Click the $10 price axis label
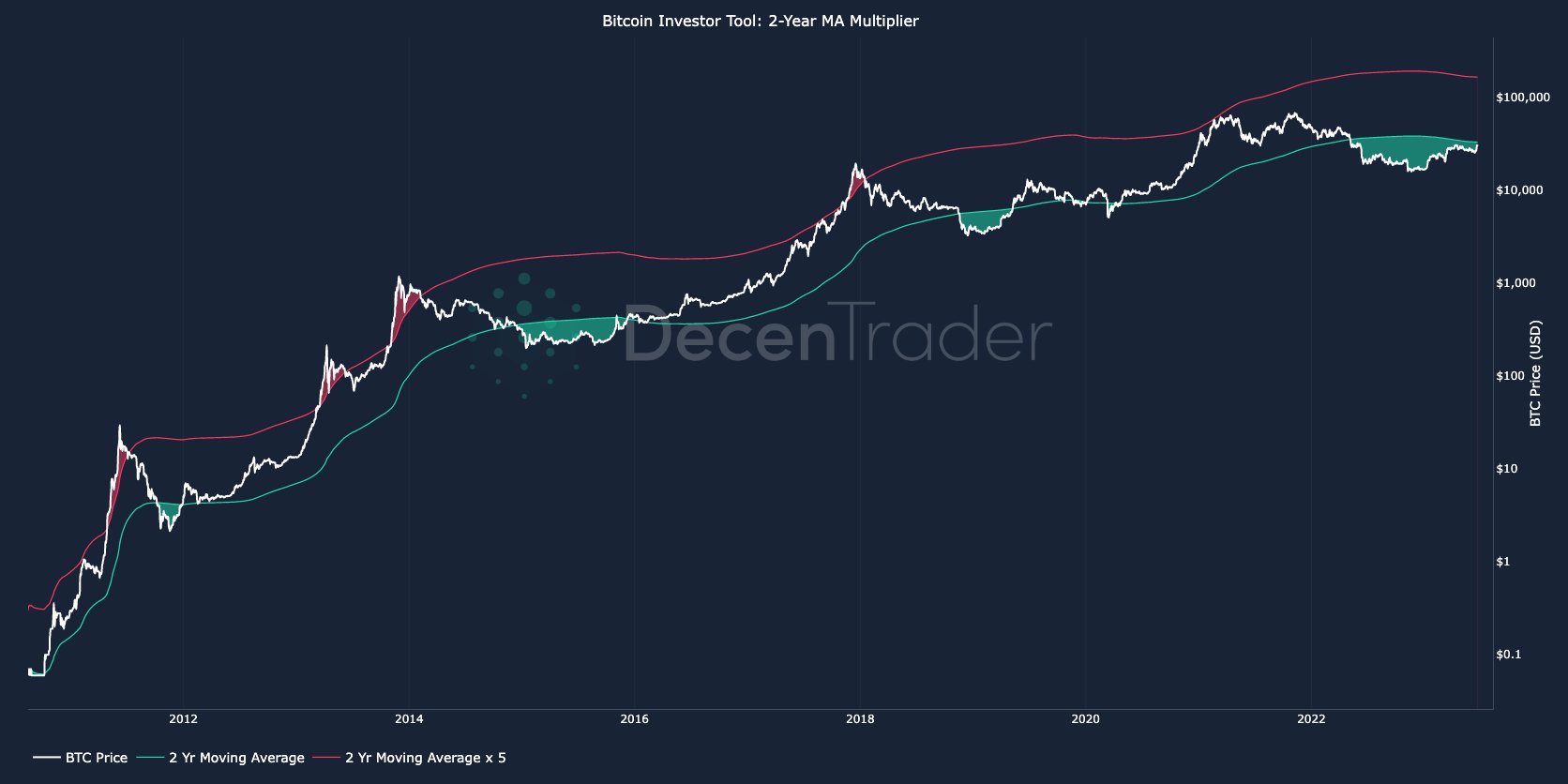The height and width of the screenshot is (784, 1568). click(1506, 469)
